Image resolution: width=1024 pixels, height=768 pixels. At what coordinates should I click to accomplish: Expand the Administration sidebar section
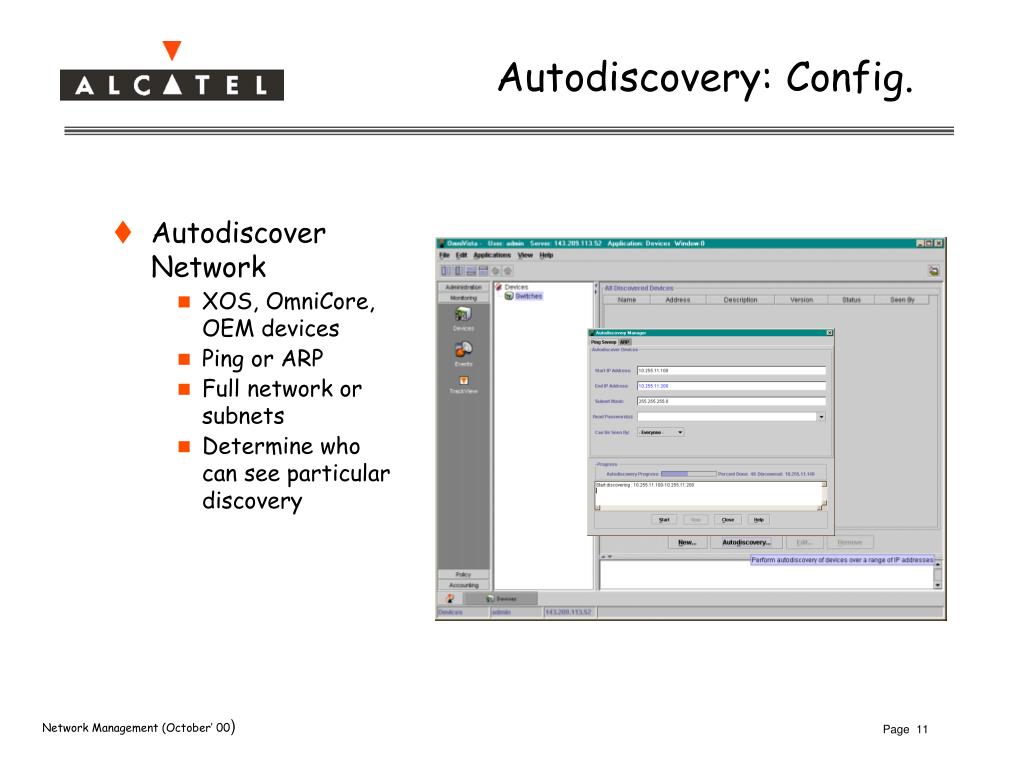click(463, 287)
